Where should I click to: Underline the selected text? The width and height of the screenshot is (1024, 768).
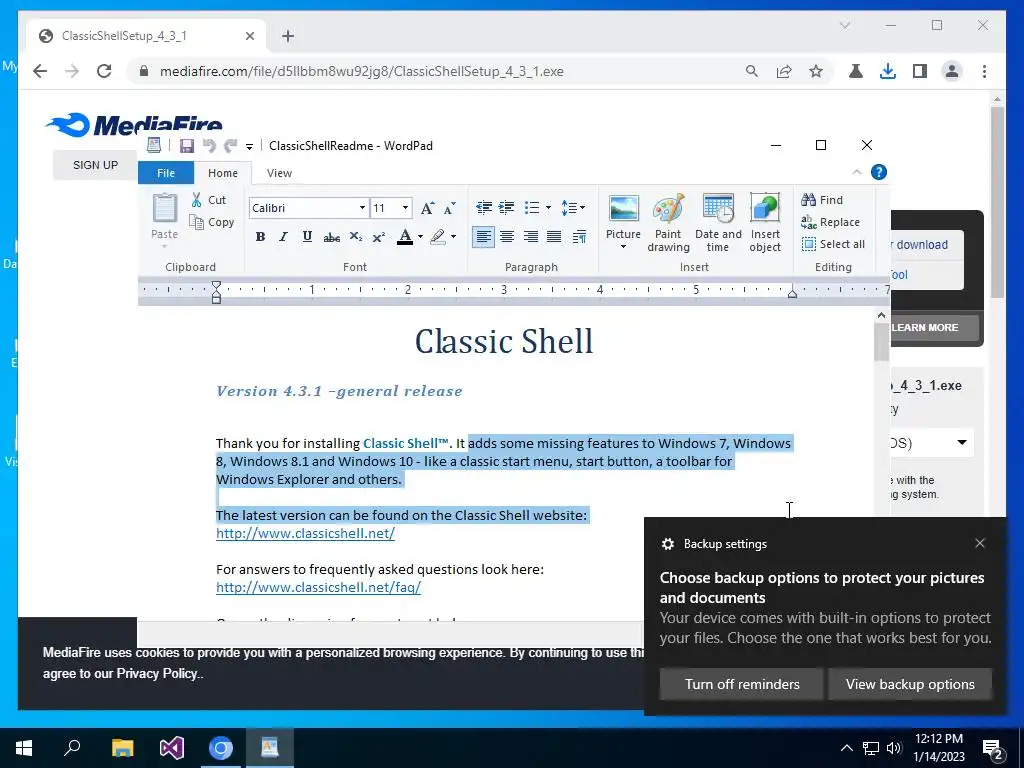click(x=307, y=236)
